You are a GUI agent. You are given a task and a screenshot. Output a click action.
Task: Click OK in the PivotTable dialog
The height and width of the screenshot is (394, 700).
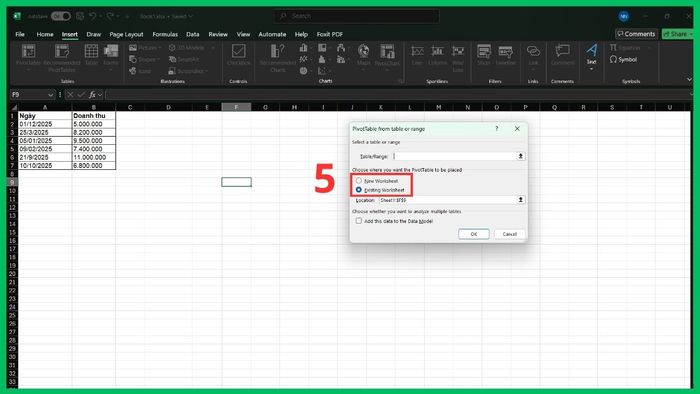point(474,234)
